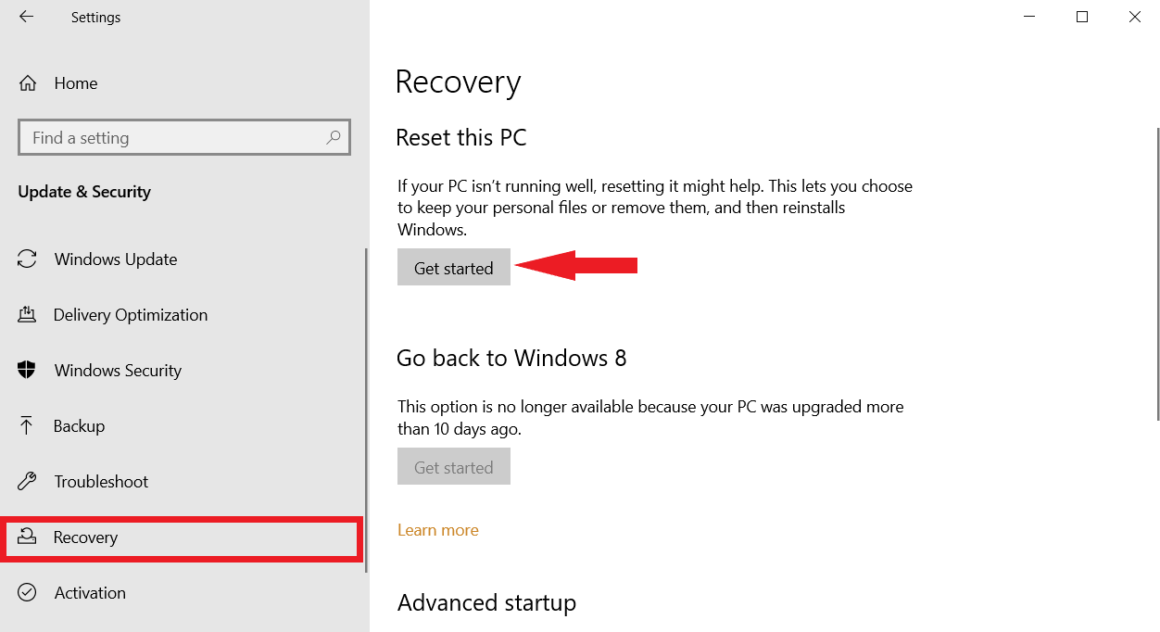
Task: Click Get started under Reset this PC
Action: [453, 267]
